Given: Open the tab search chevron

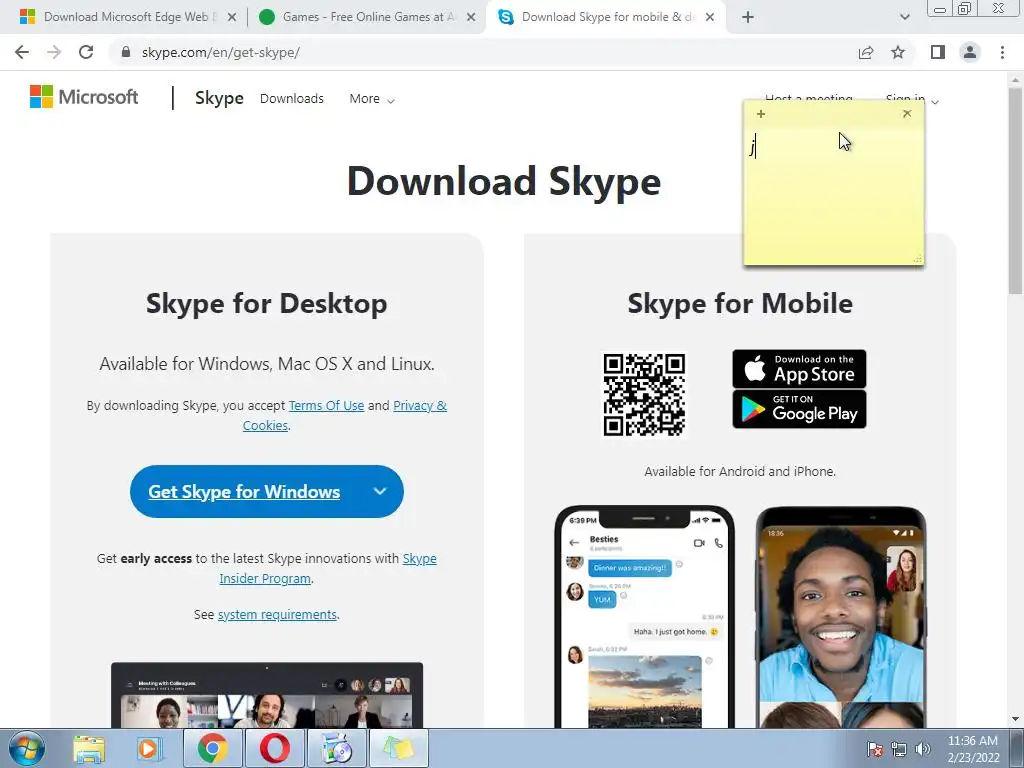Looking at the screenshot, I should (904, 17).
